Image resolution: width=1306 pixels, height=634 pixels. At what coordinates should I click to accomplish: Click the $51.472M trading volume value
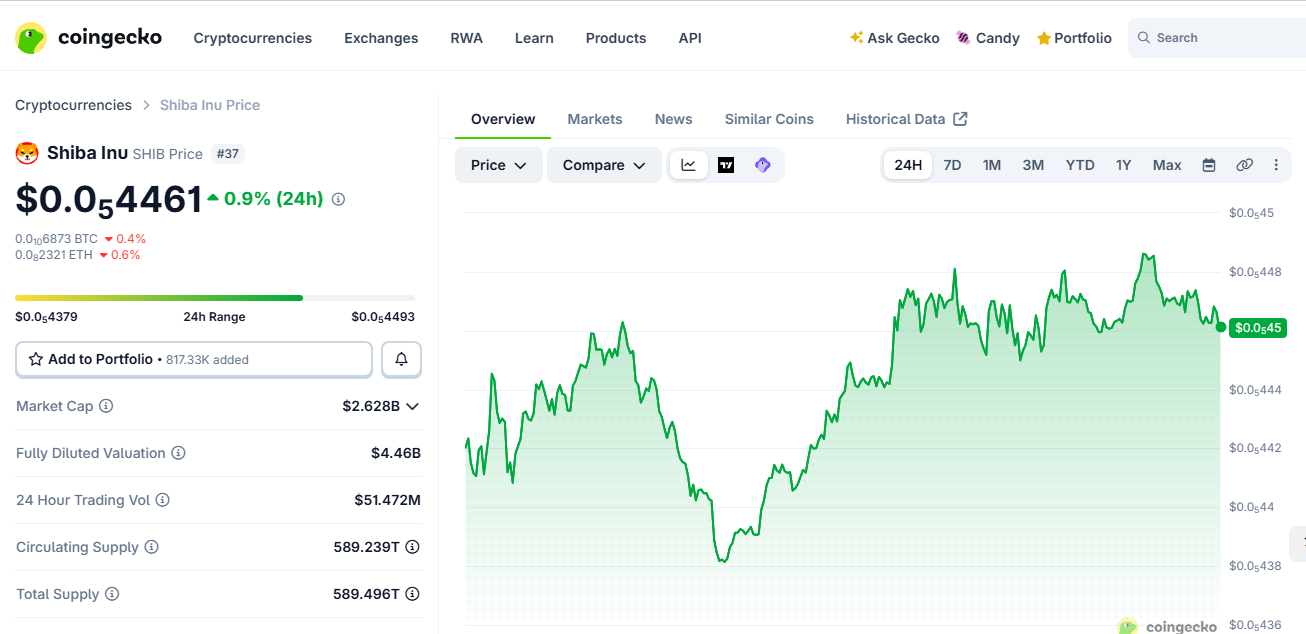(x=388, y=500)
